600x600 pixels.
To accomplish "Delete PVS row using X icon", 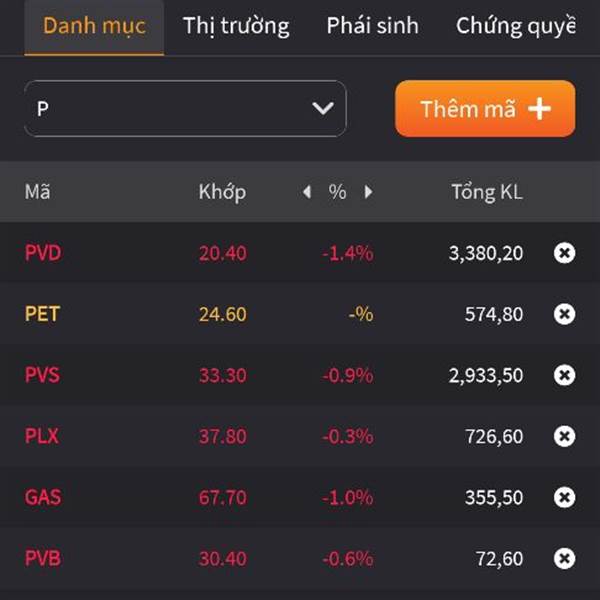I will (564, 375).
